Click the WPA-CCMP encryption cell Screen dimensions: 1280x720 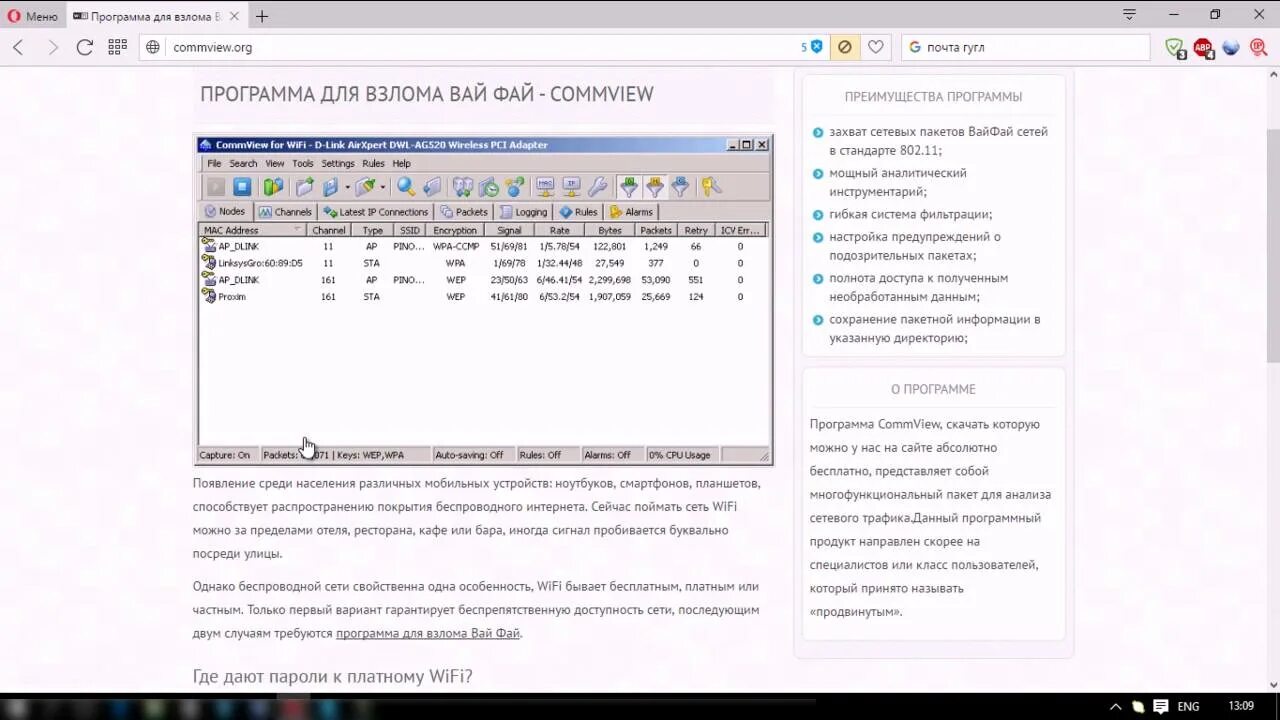tap(456, 246)
